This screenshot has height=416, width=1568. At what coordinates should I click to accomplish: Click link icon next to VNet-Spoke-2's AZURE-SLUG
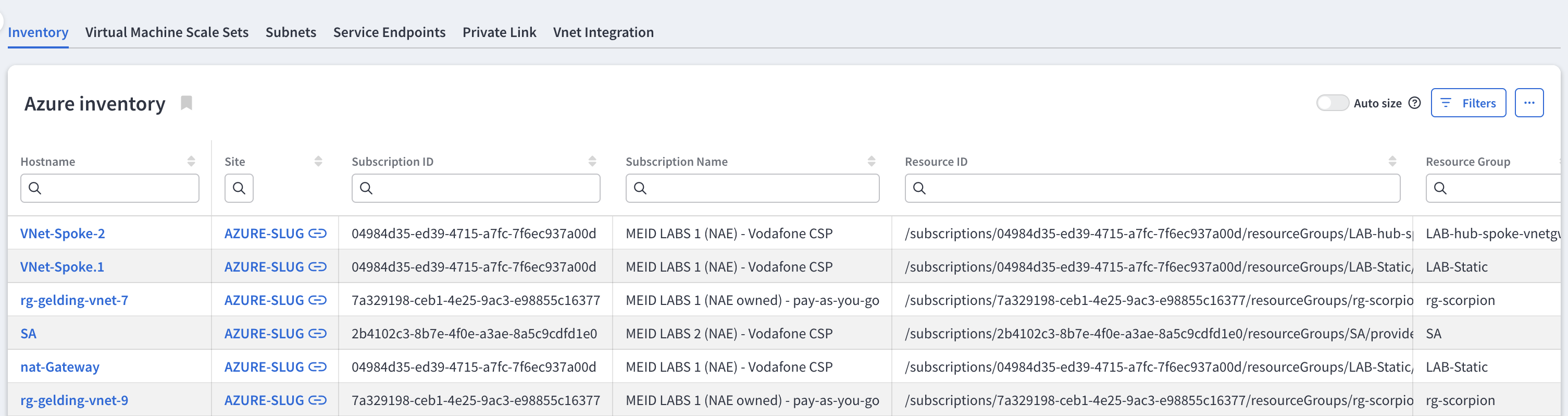point(317,233)
